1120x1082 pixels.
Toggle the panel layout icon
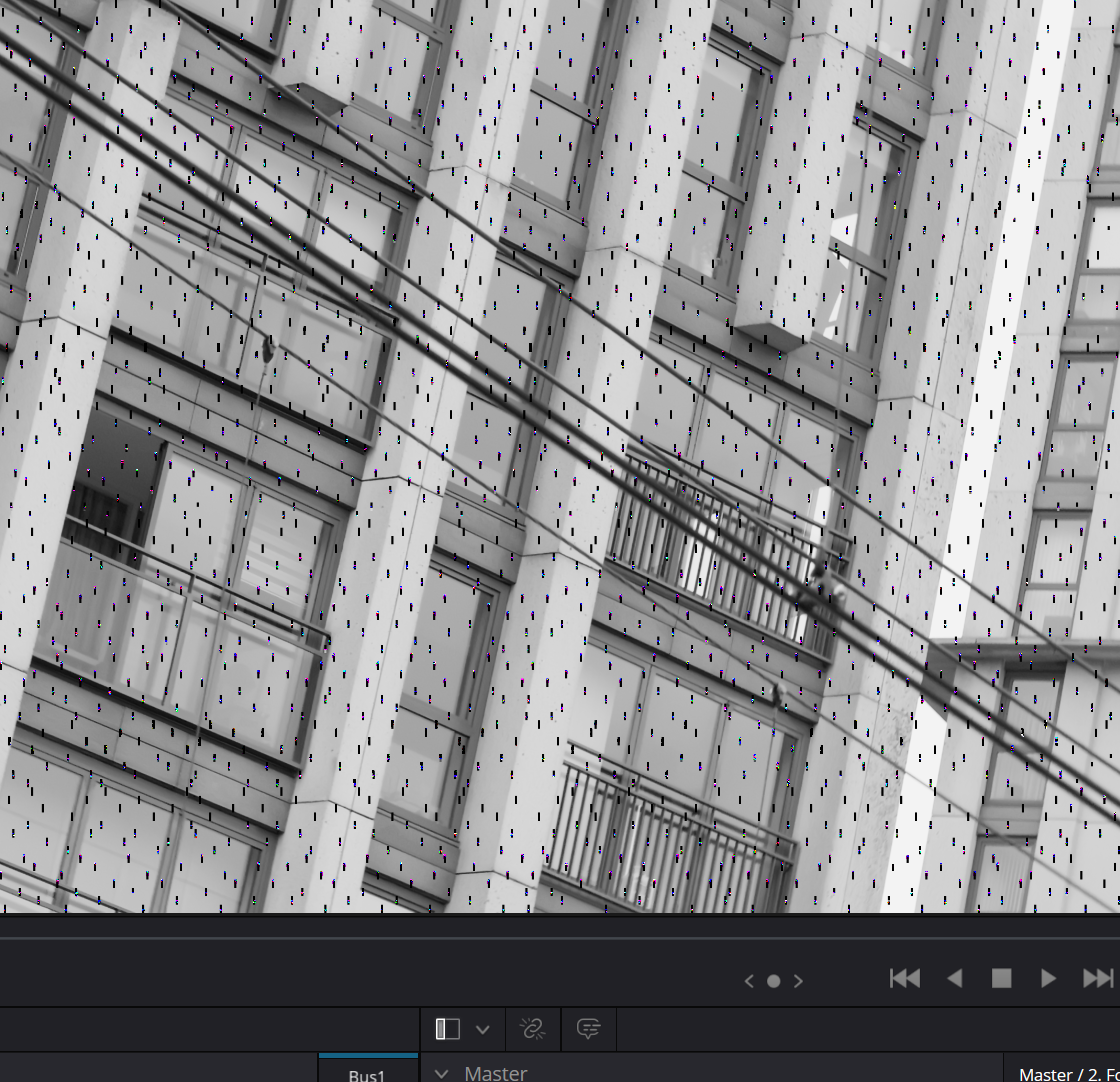(x=448, y=1029)
